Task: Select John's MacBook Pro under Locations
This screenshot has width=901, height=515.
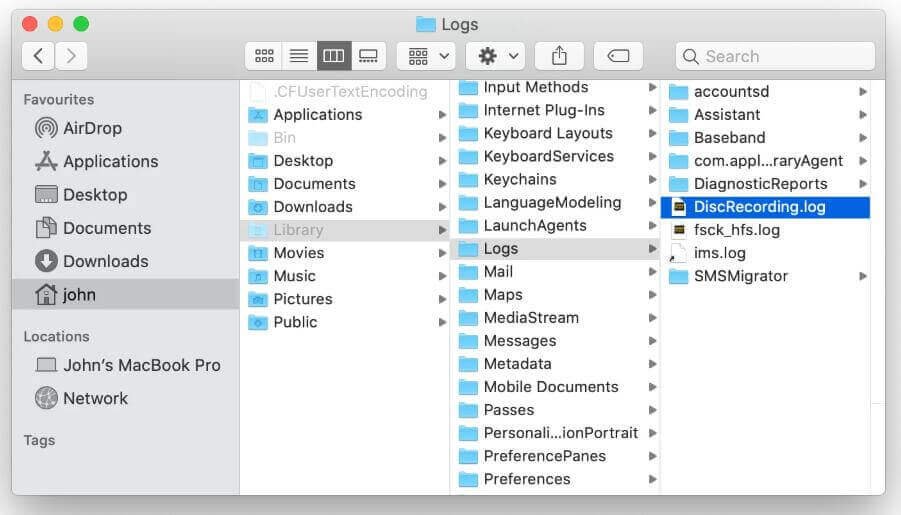Action: click(125, 365)
